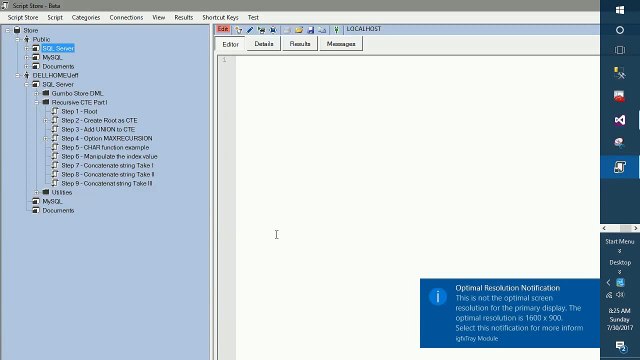Click the volume speaker tray icon
This screenshot has width=640, height=360.
(x=620, y=295)
